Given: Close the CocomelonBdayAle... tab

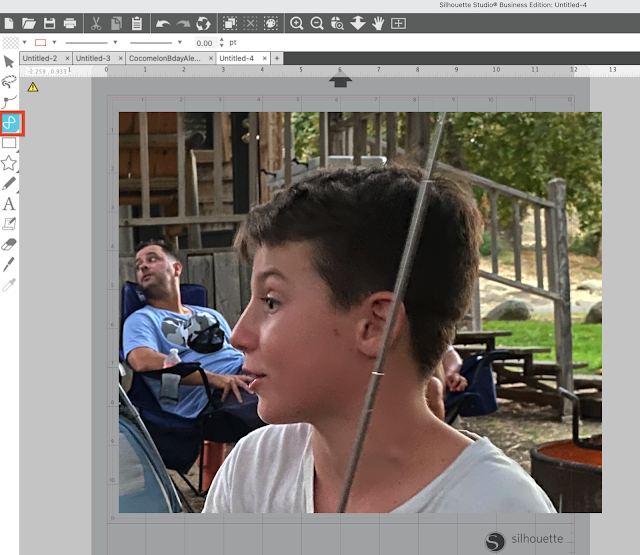Looking at the screenshot, I should [211, 59].
